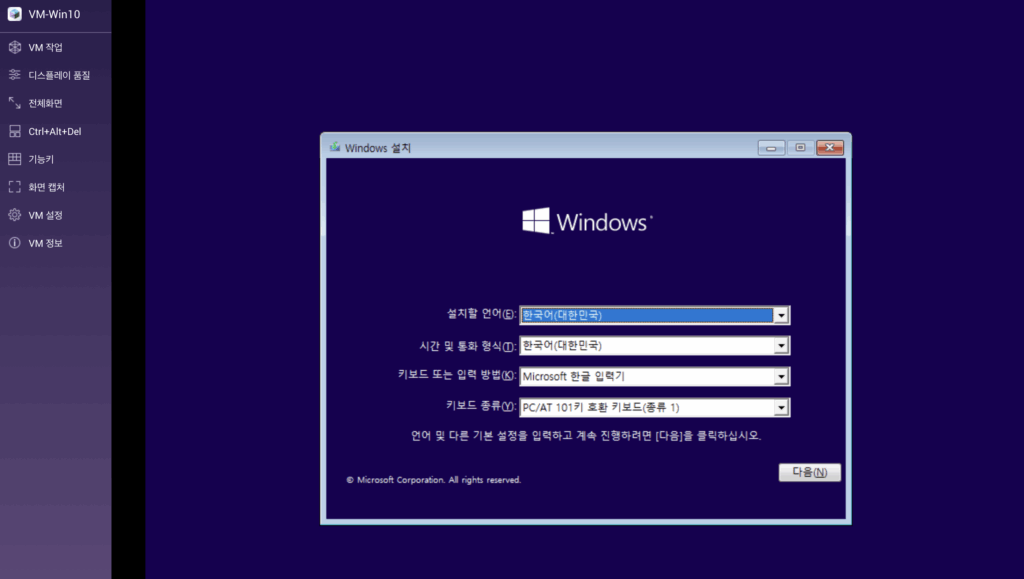Viewport: 1024px width, 579px height.
Task: Open the 디스플레이 품질 menu item
Action: point(56,75)
